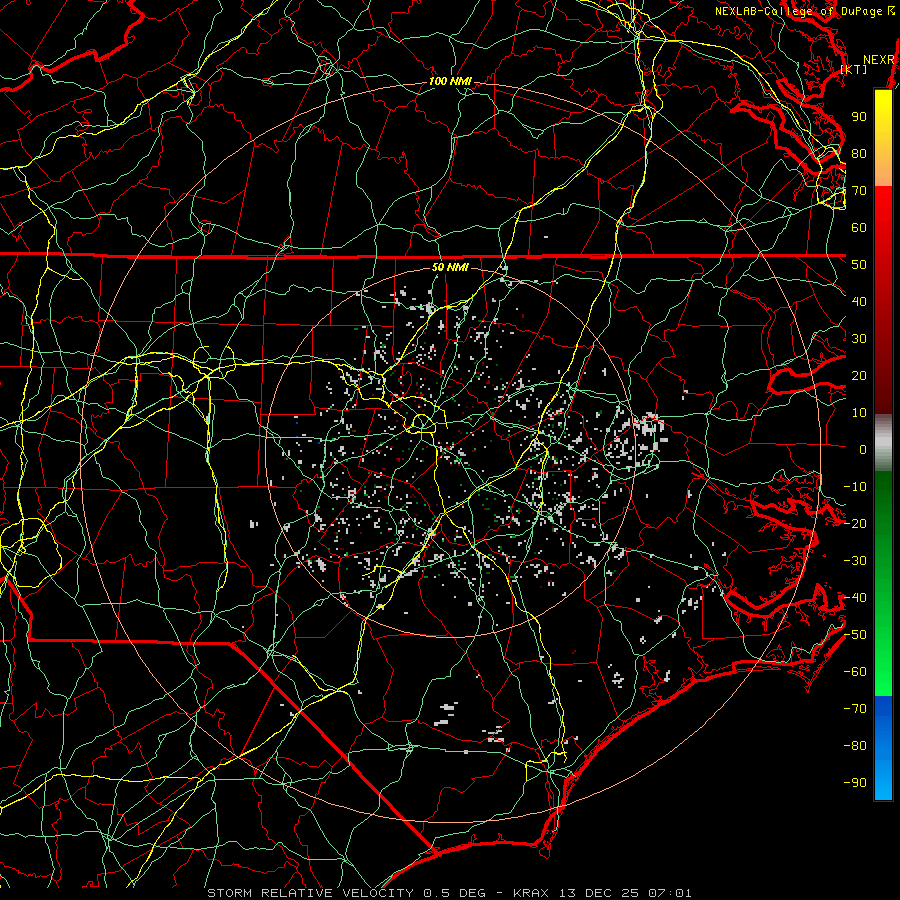Select the 50 value on velocity scale
Image resolution: width=900 pixels, height=900 pixels.
[859, 265]
